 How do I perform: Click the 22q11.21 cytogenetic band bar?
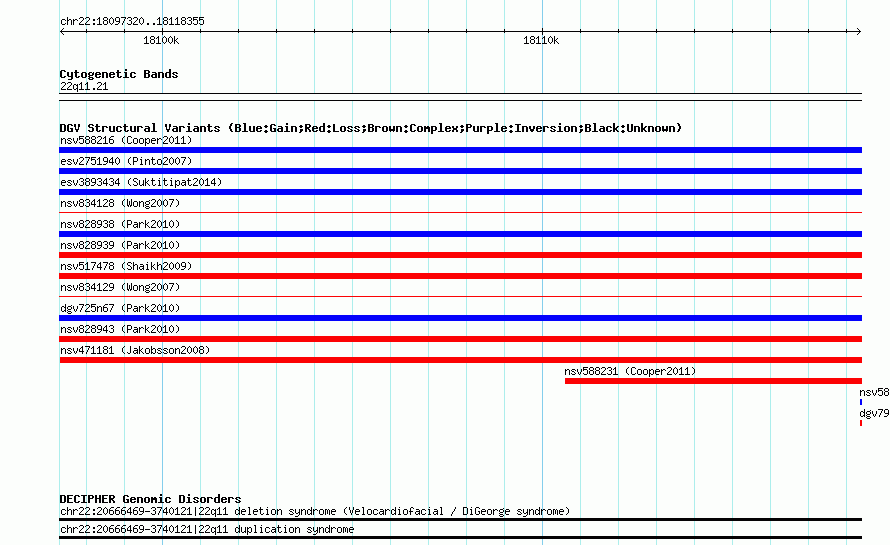[460, 97]
